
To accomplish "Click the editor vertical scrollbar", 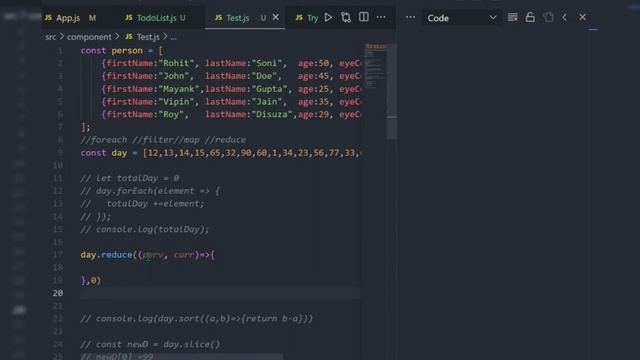I will pos(392,92).
